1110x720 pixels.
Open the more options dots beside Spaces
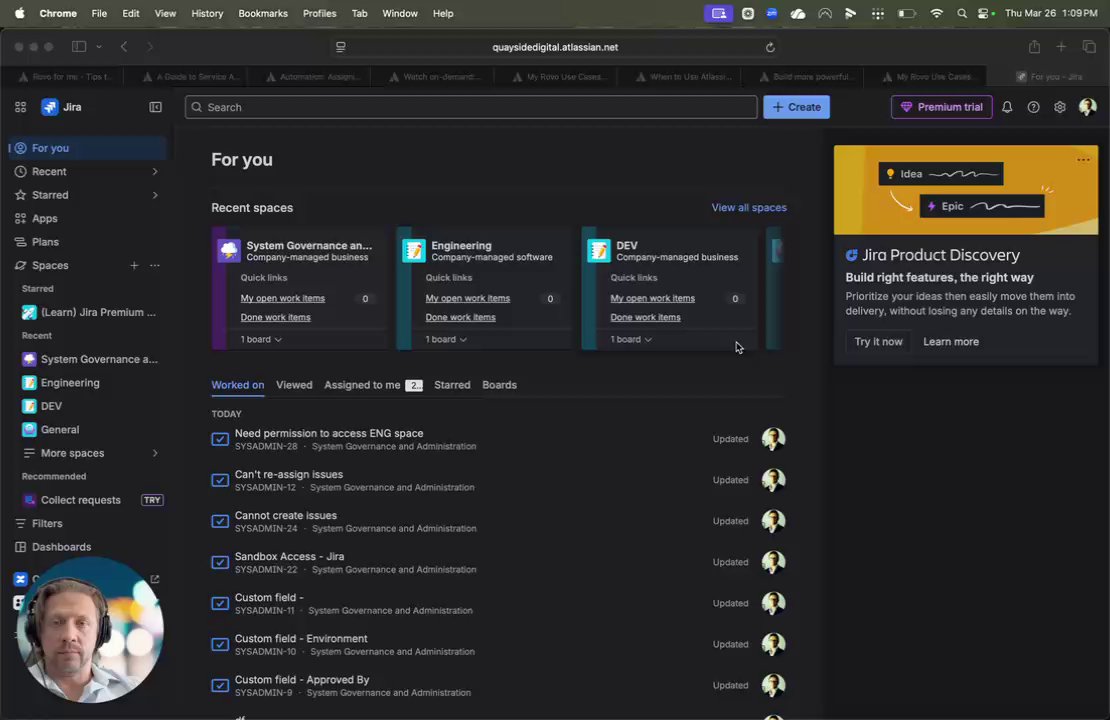[154, 265]
